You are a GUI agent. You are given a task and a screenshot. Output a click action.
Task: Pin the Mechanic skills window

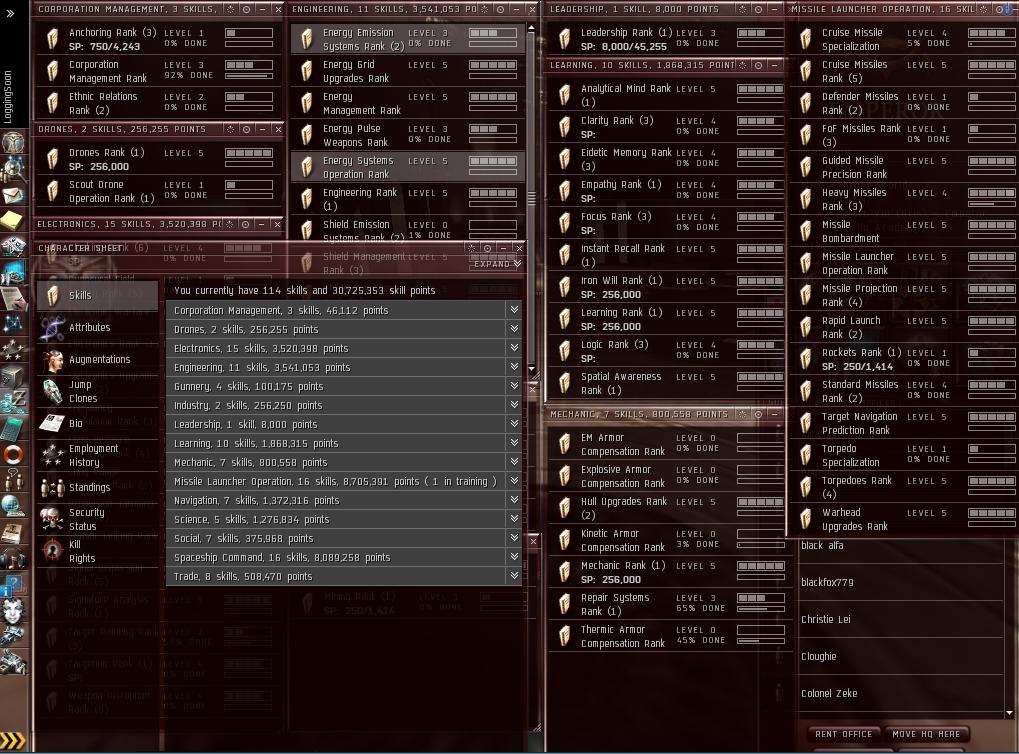point(758,414)
